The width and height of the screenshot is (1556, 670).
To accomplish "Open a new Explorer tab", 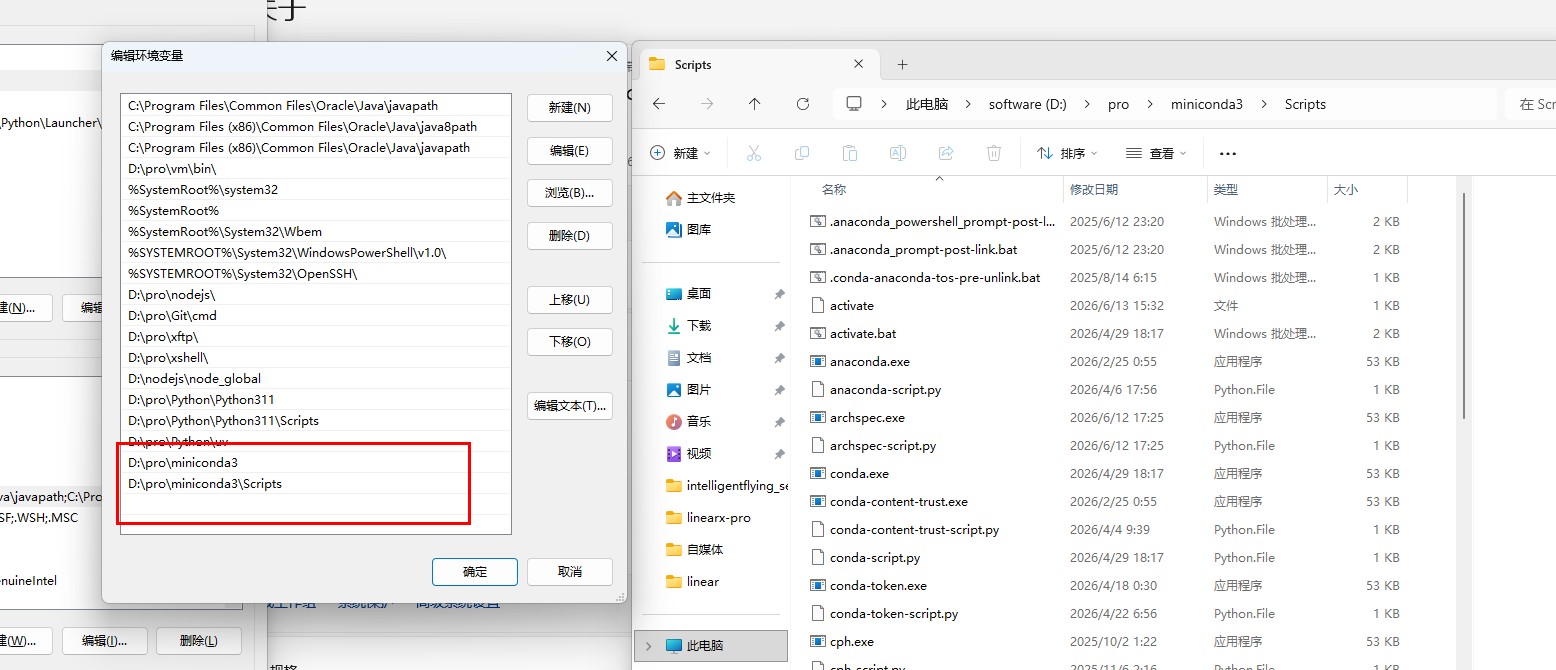I will [x=902, y=64].
